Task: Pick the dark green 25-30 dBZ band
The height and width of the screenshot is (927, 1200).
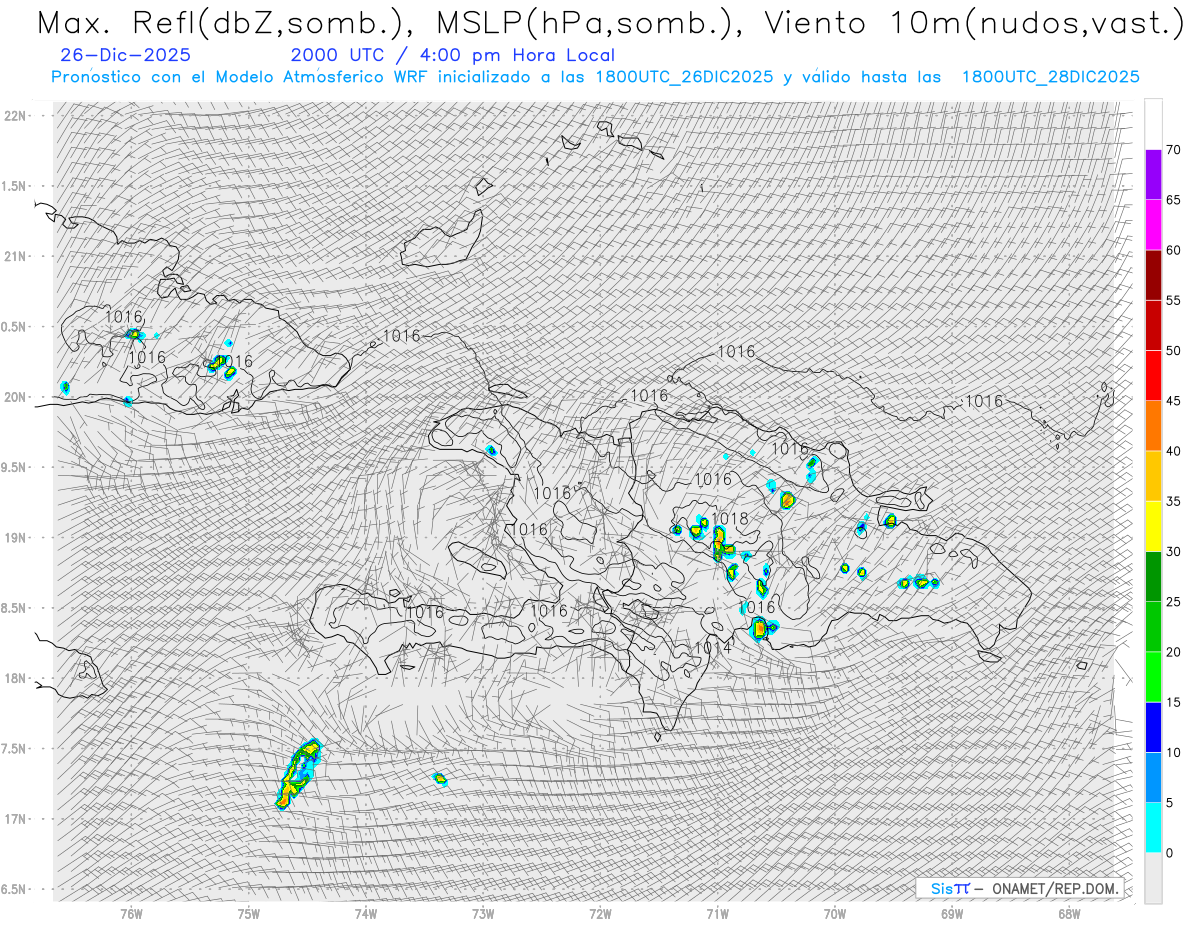Action: 1153,577
